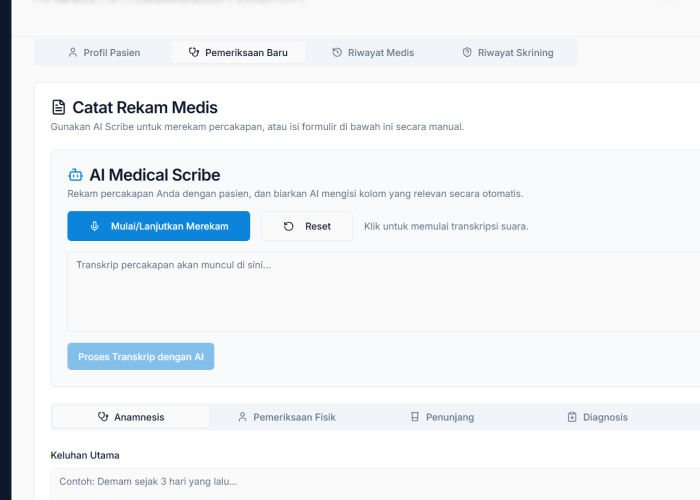Click the stethoscope icon on Pemeriksaan Baru
Image resolution: width=700 pixels, height=500 pixels.
tap(194, 52)
